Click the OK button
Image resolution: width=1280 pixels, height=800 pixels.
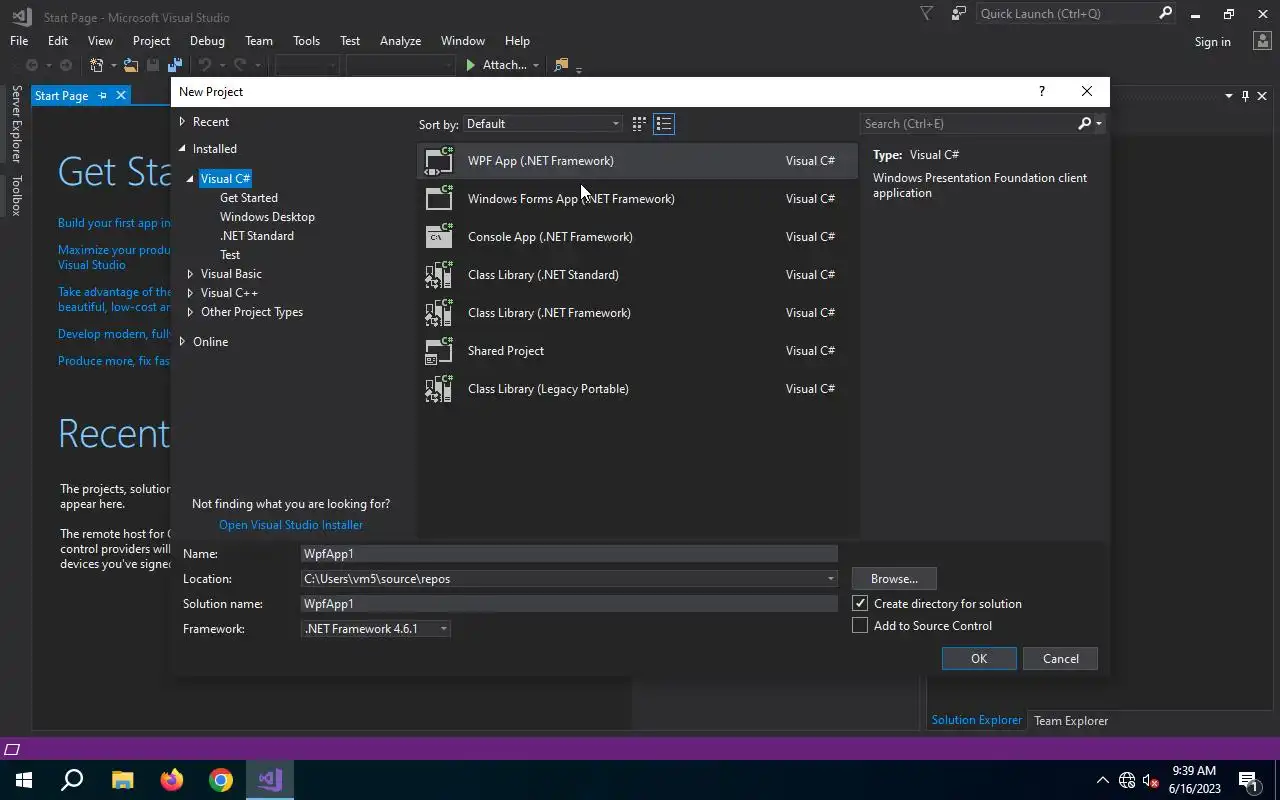click(979, 659)
